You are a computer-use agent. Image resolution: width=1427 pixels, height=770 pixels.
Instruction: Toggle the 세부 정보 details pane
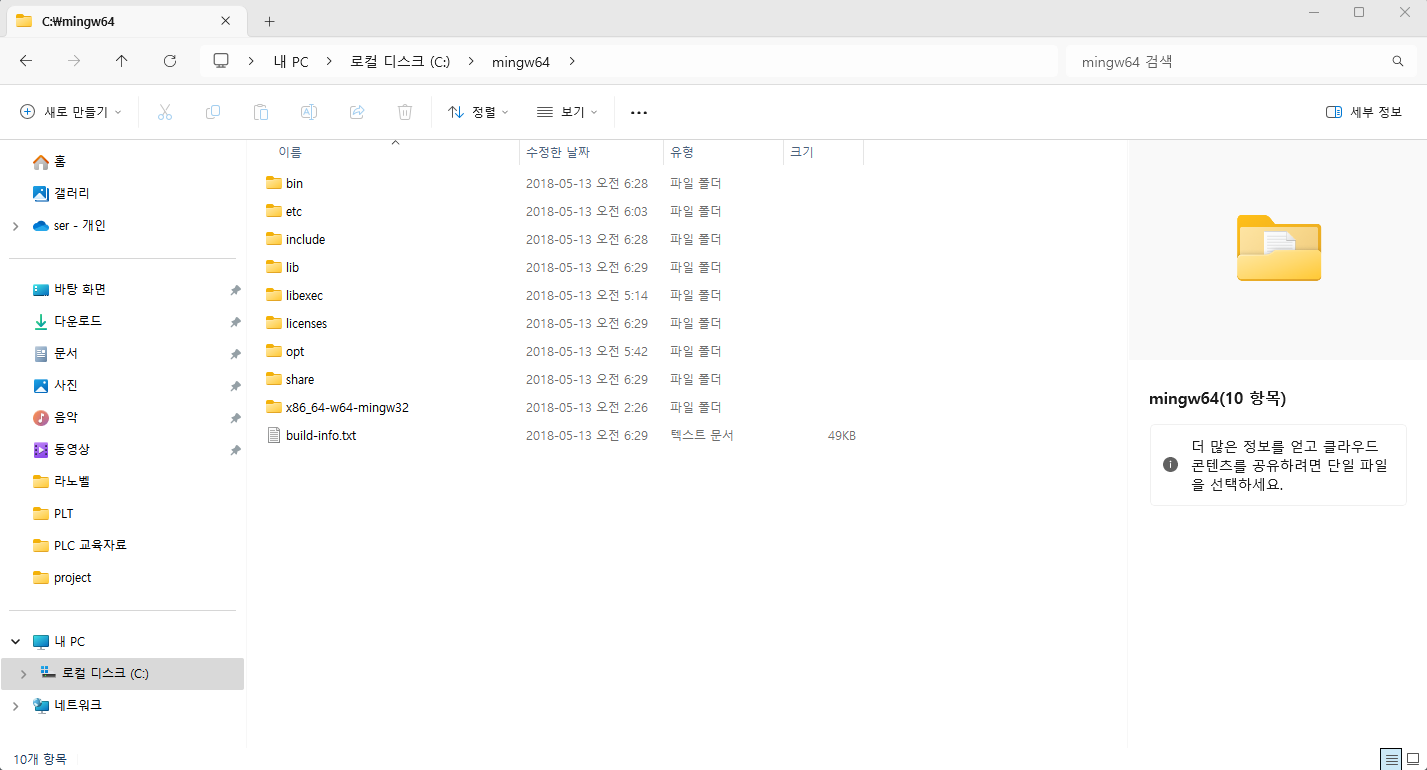click(x=1364, y=112)
